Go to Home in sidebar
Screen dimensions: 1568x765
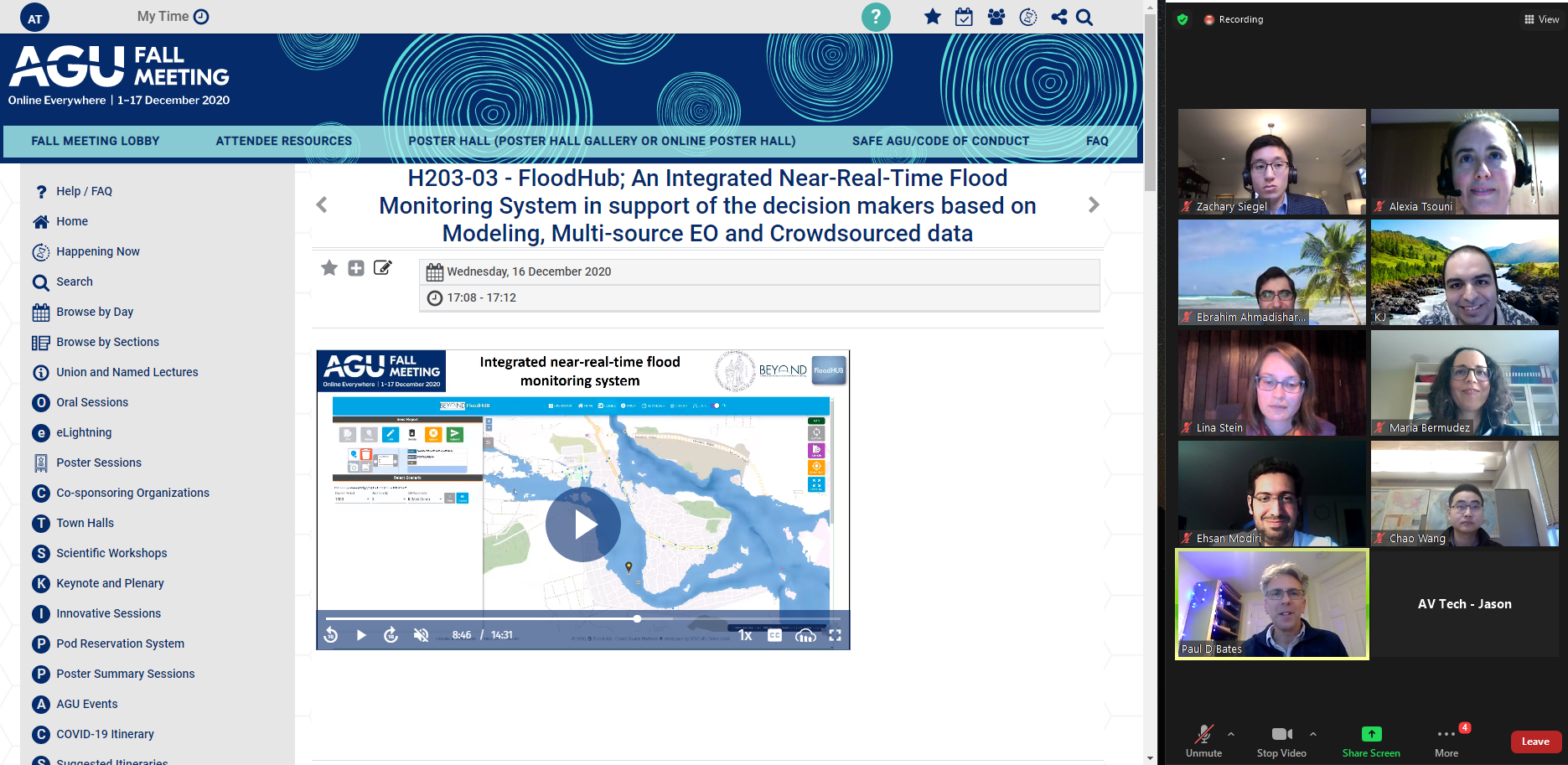pyautogui.click(x=72, y=221)
